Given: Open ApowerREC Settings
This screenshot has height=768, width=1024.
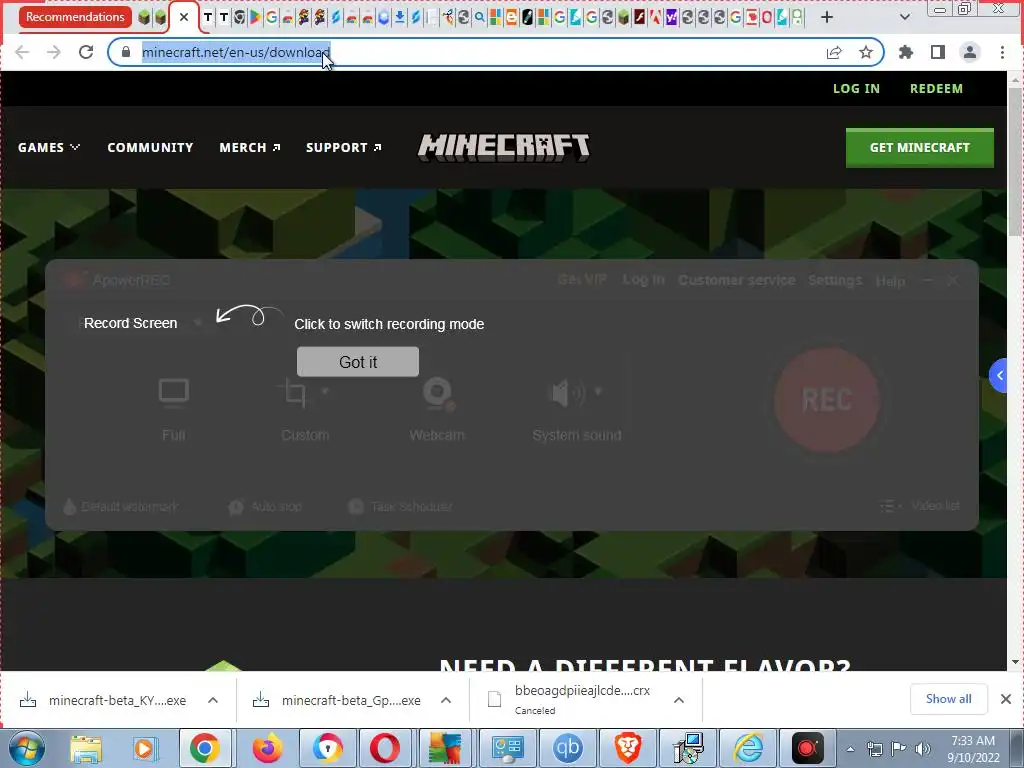Looking at the screenshot, I should pyautogui.click(x=835, y=280).
